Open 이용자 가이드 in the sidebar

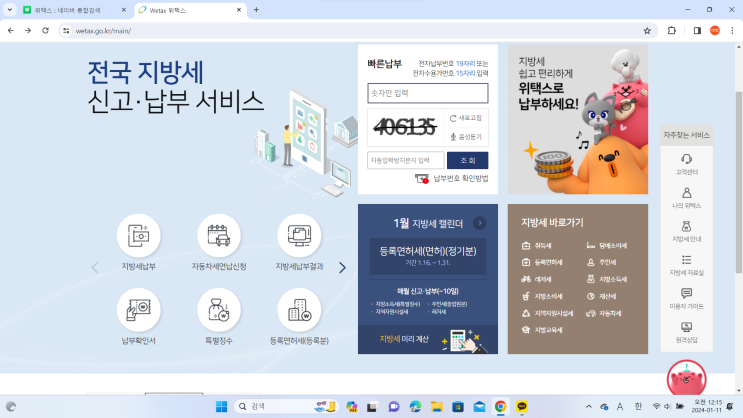coord(686,299)
